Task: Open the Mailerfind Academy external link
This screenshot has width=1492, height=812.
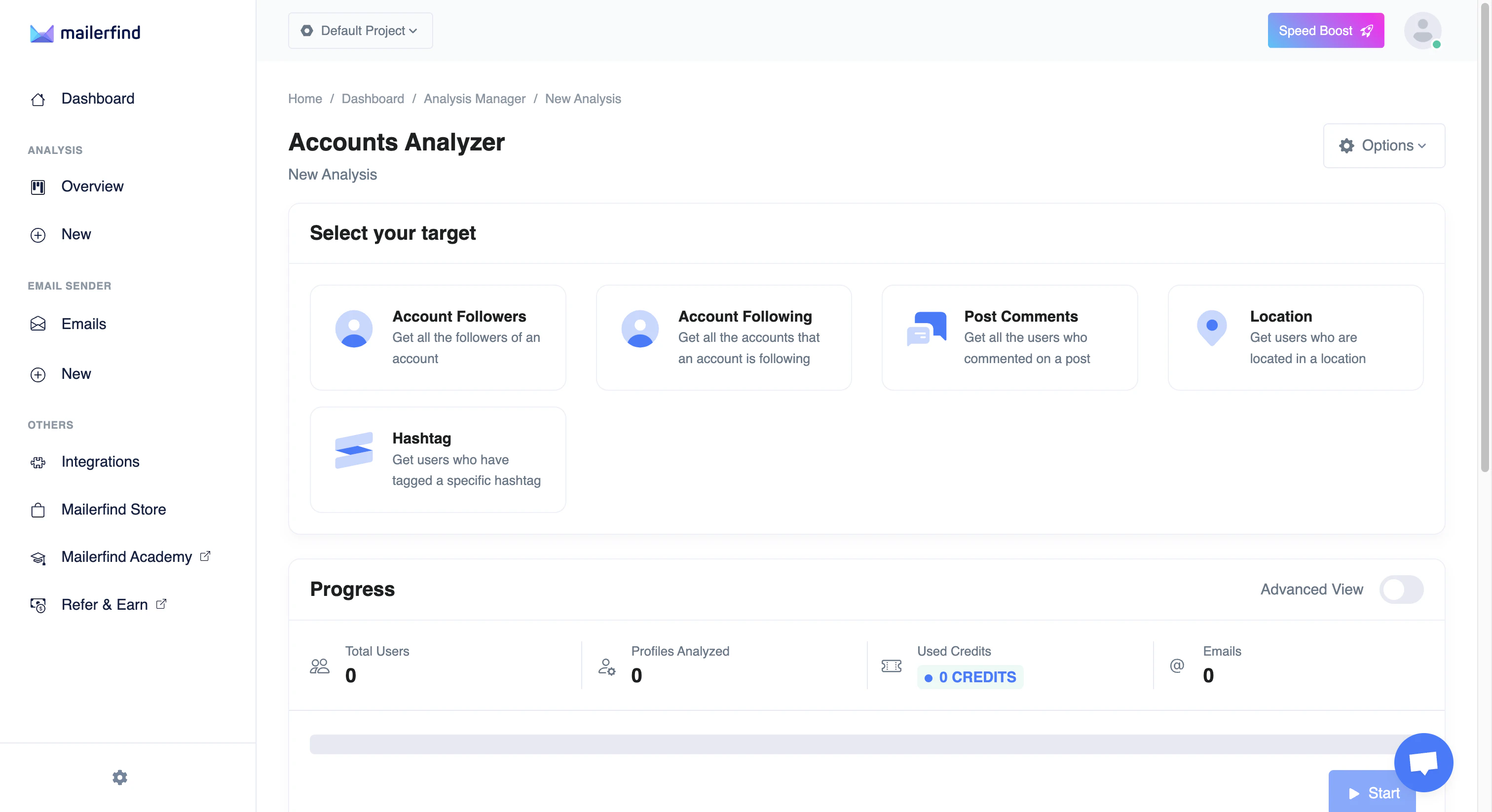Action: point(125,556)
